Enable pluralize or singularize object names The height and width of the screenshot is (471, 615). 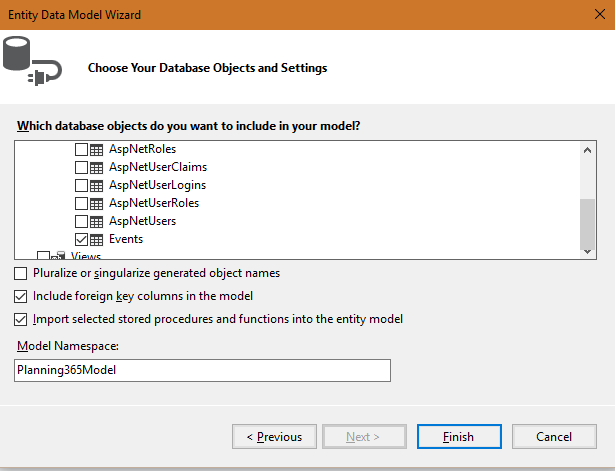pyautogui.click(x=21, y=273)
